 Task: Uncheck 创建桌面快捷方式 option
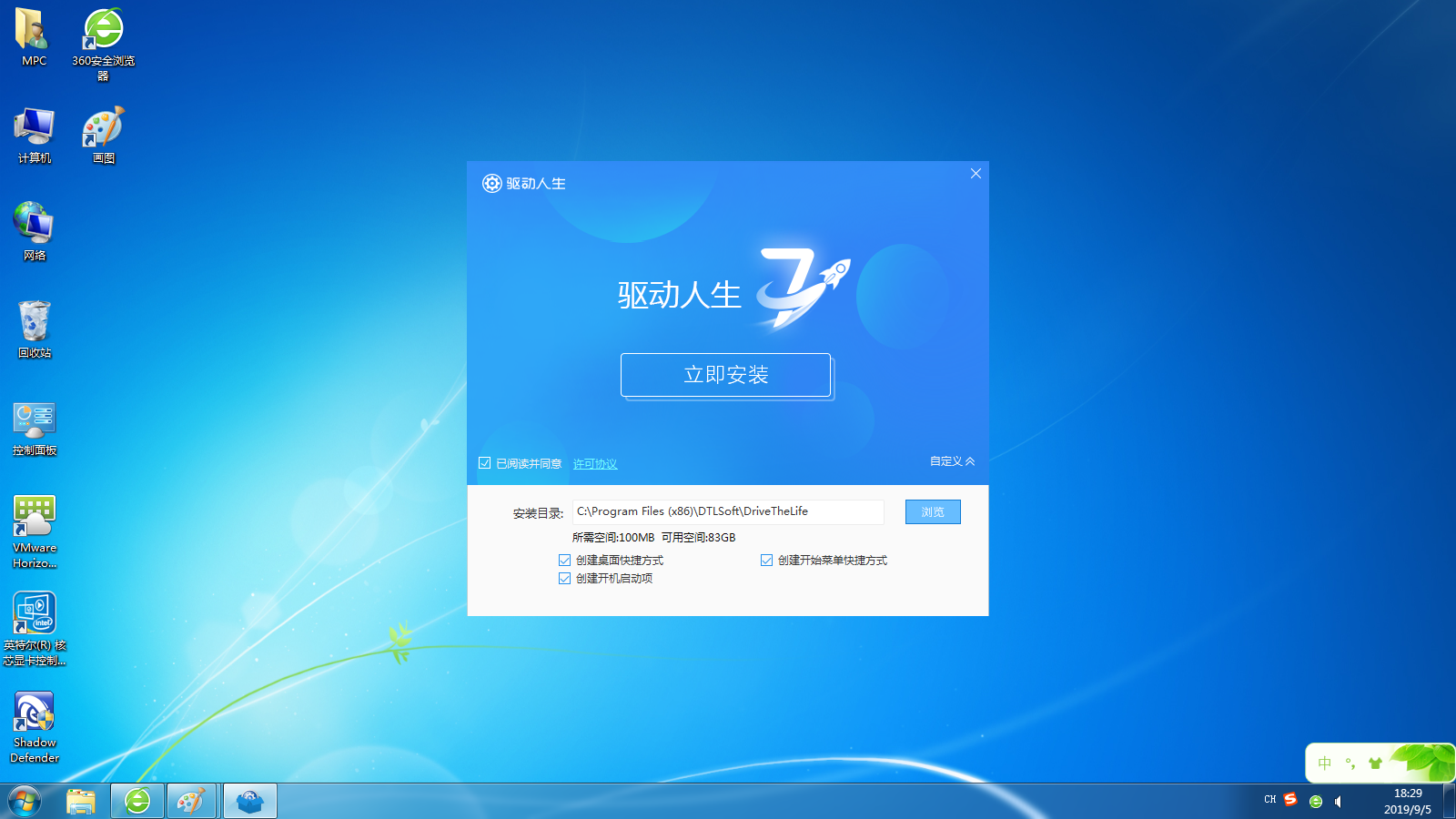(x=564, y=561)
